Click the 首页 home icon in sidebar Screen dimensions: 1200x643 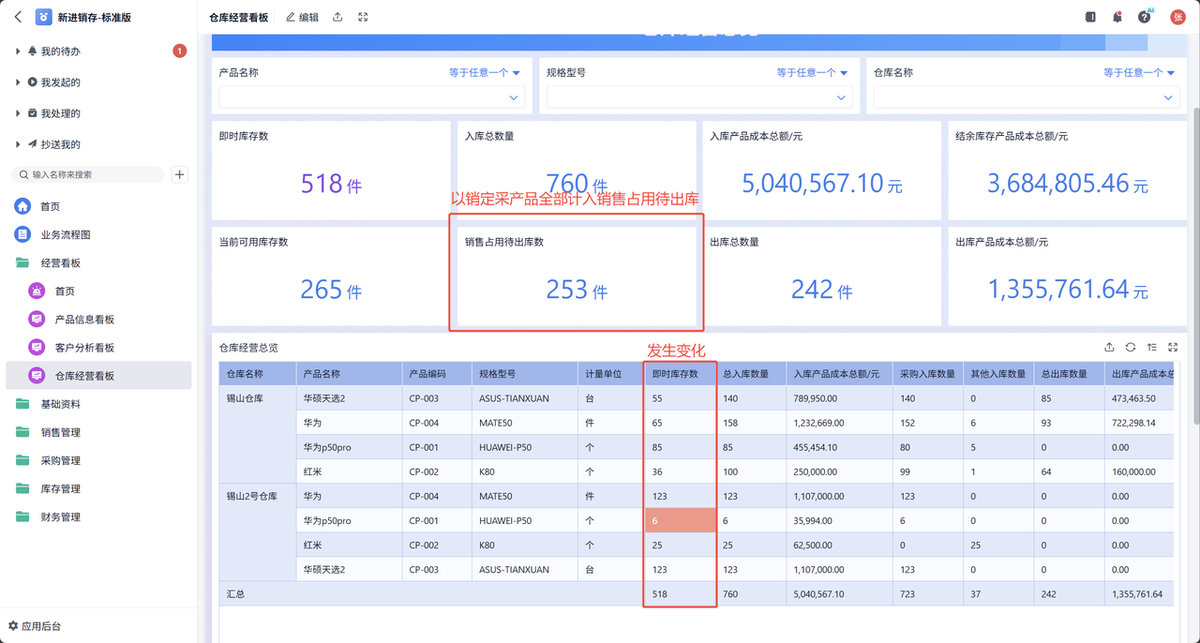pos(22,206)
